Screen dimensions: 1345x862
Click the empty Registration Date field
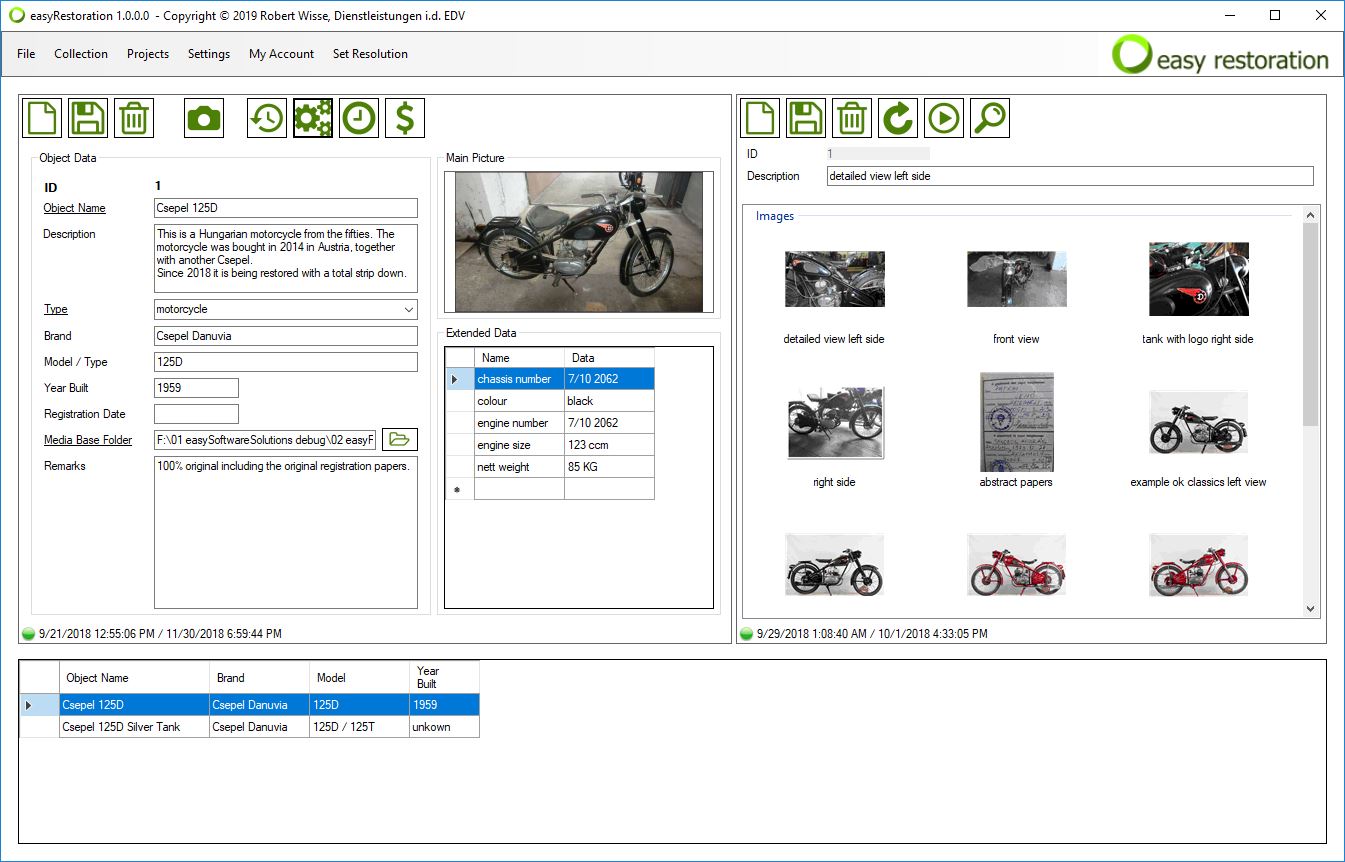(196, 414)
